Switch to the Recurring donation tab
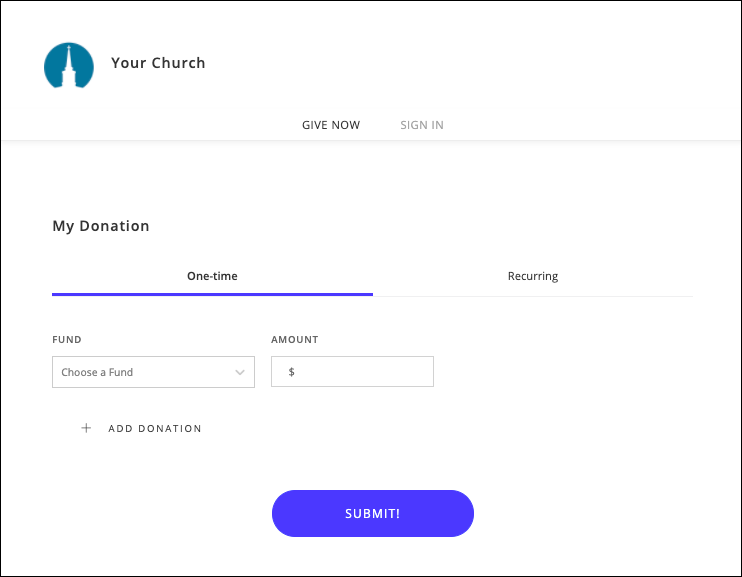The image size is (742, 577). [532, 276]
